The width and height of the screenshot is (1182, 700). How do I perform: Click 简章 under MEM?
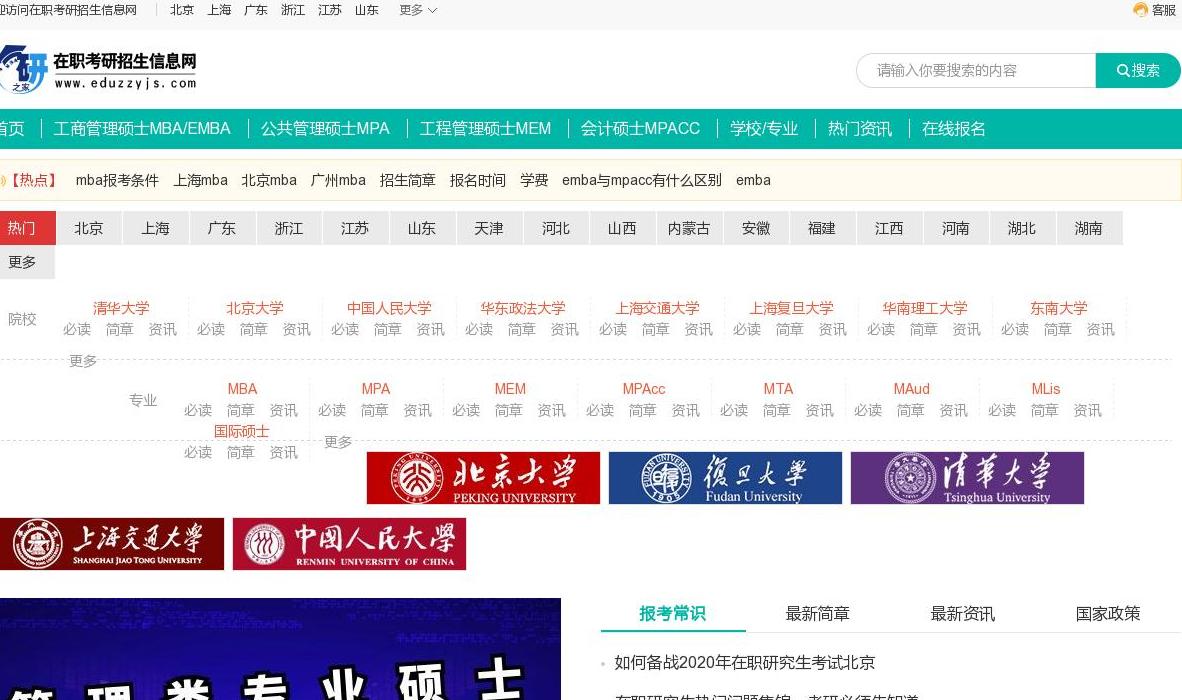point(509,410)
